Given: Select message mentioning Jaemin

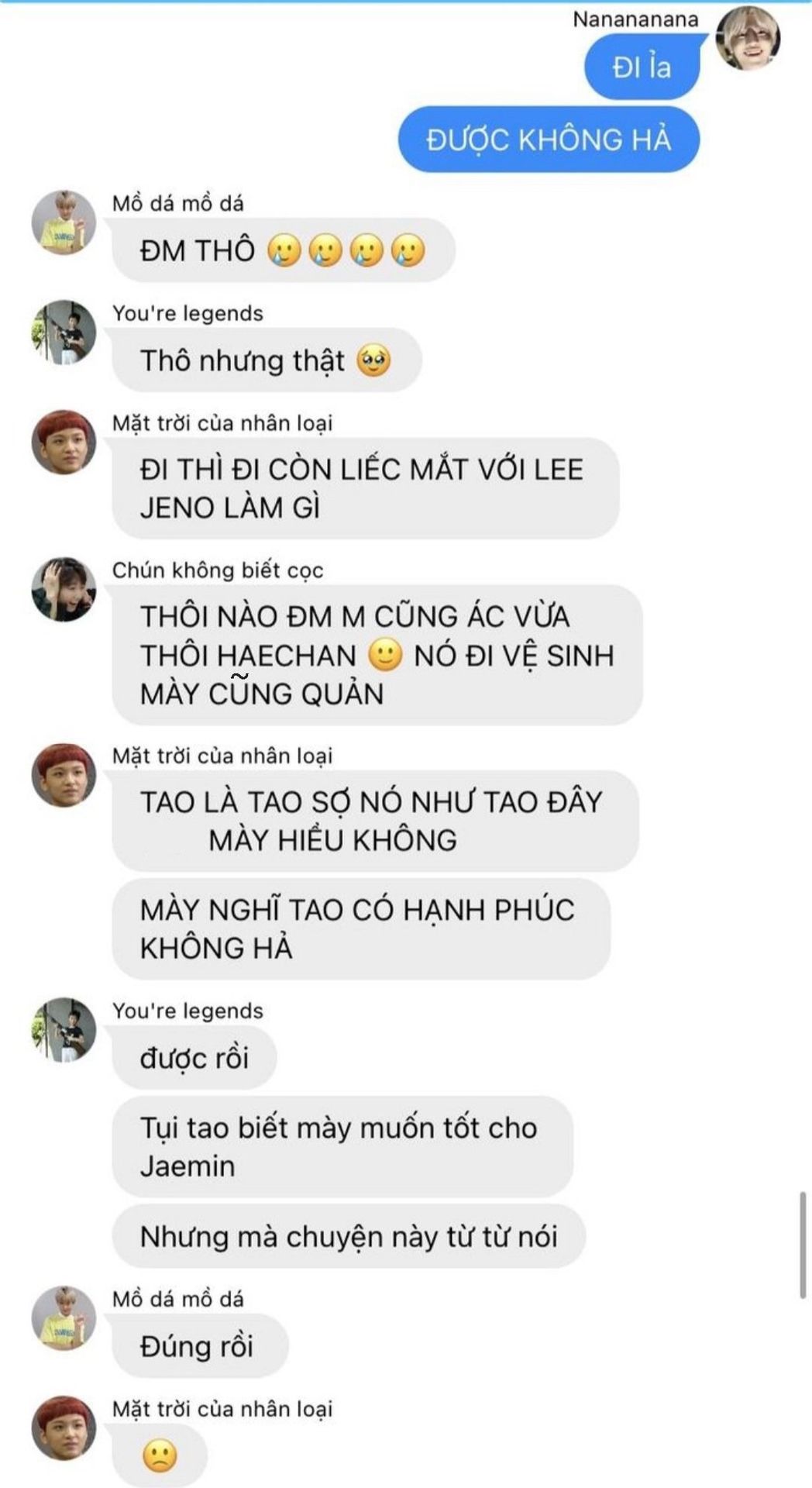Looking at the screenshot, I should point(342,1147).
